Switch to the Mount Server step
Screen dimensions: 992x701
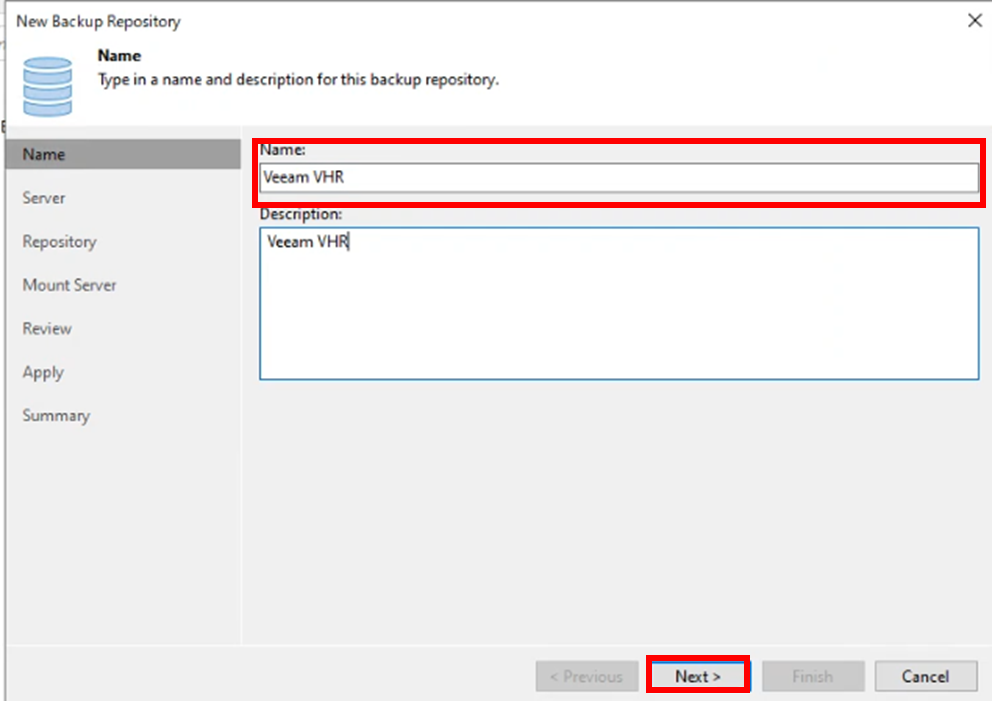point(70,285)
